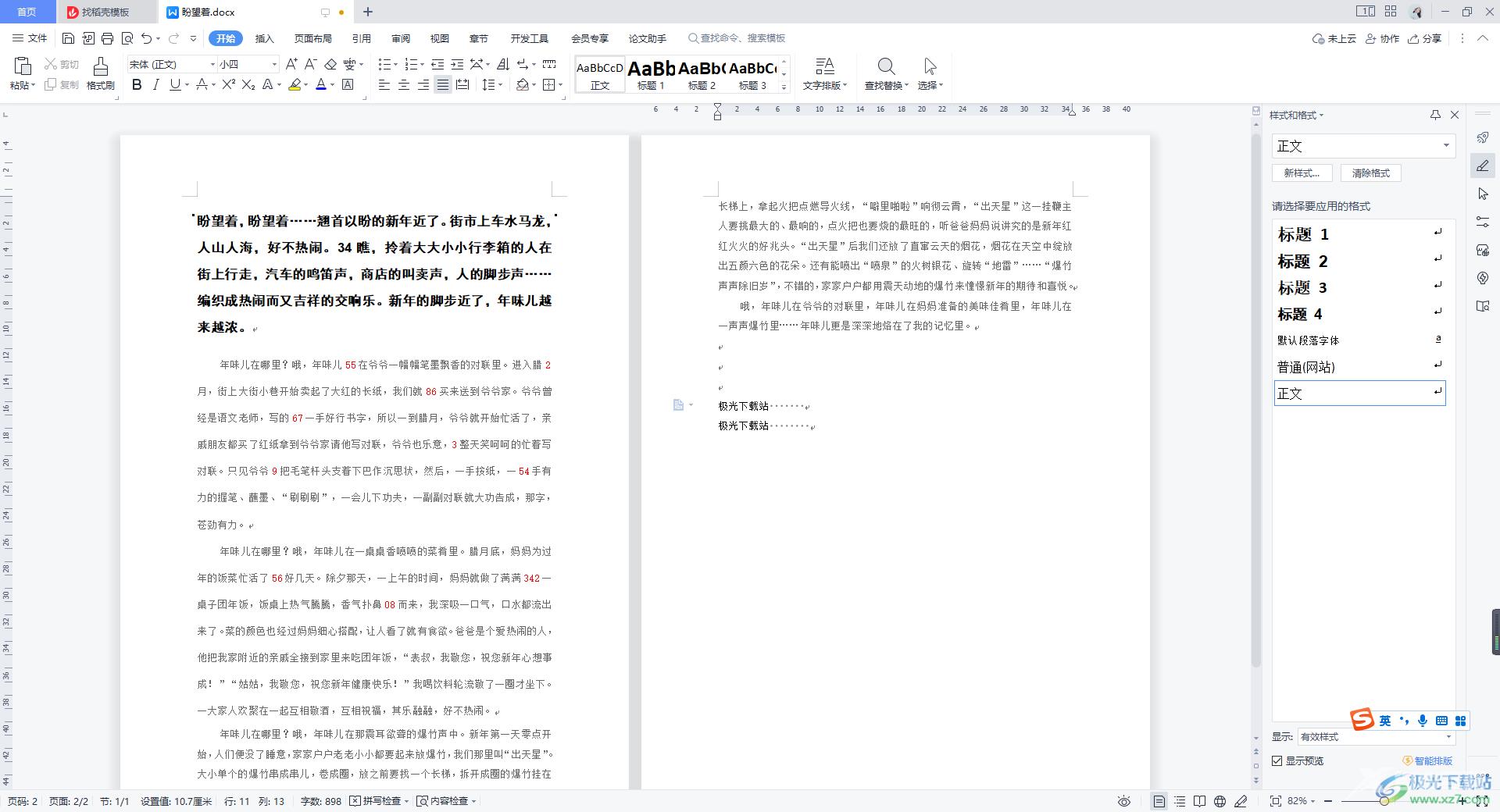Switch to the Insert tab

265,38
